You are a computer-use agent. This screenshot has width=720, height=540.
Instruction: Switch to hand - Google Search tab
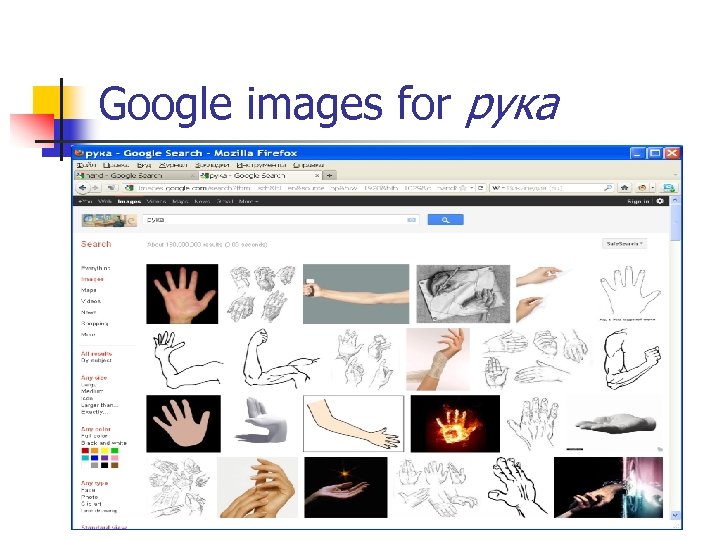click(x=136, y=175)
